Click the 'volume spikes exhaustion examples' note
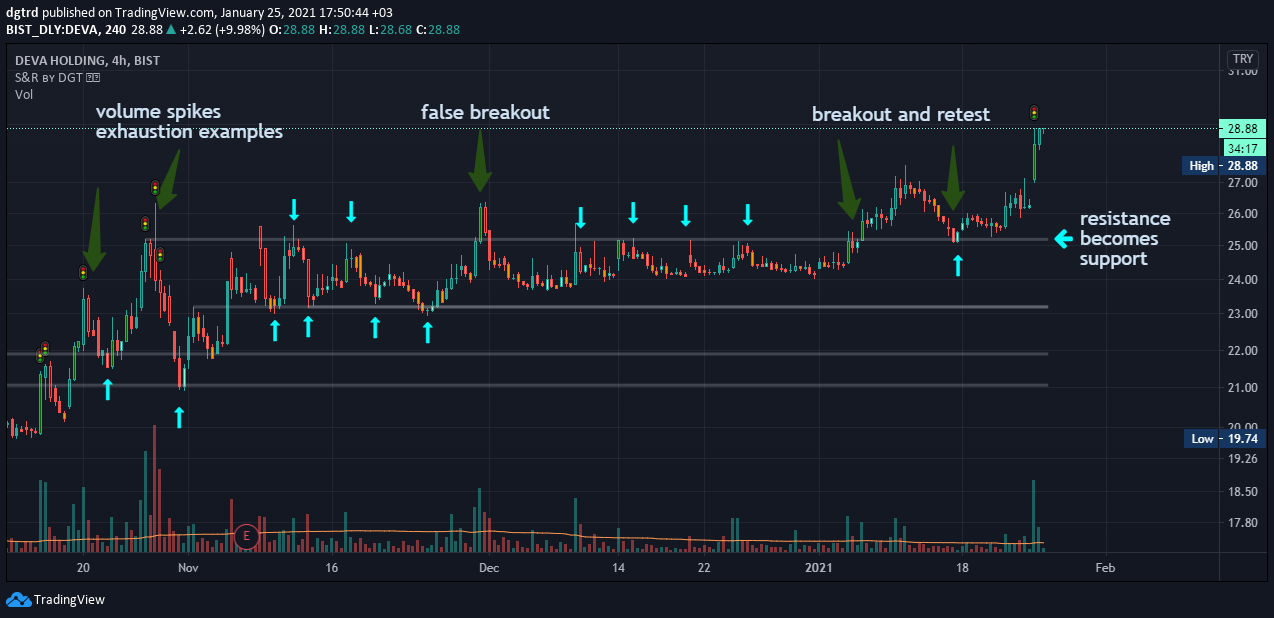 (189, 121)
